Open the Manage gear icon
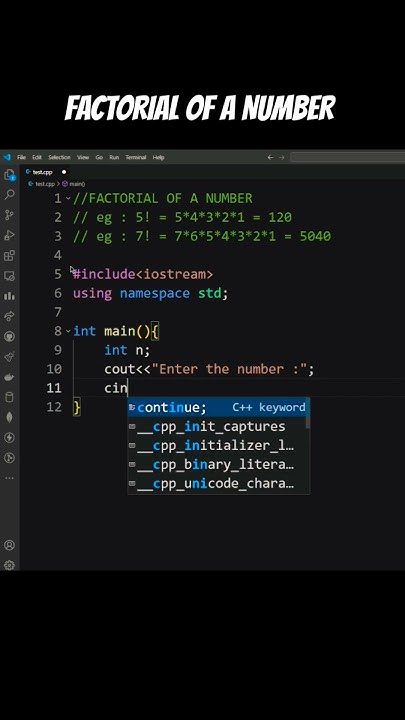Screen dimensions: 405x720 (9, 565)
